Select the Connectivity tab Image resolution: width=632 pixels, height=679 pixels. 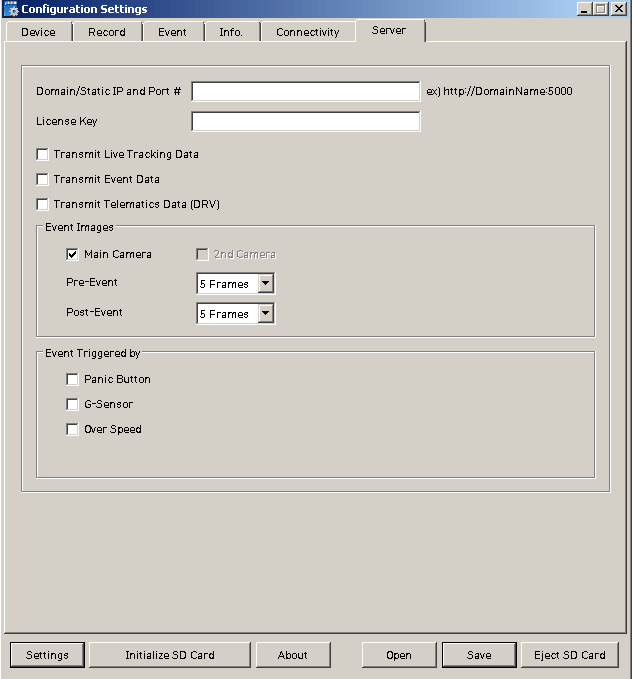coord(307,32)
